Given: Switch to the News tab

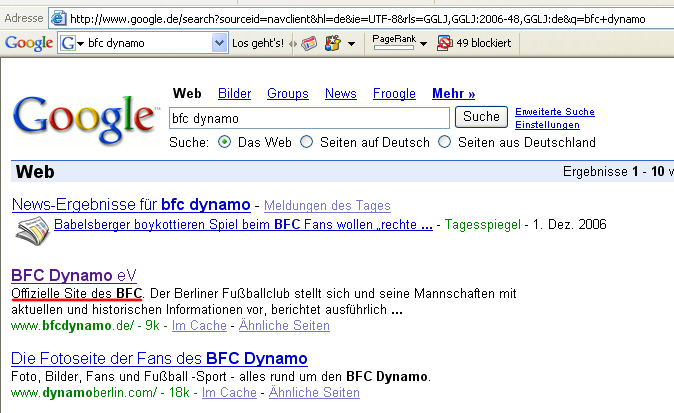Looking at the screenshot, I should click(x=340, y=93).
